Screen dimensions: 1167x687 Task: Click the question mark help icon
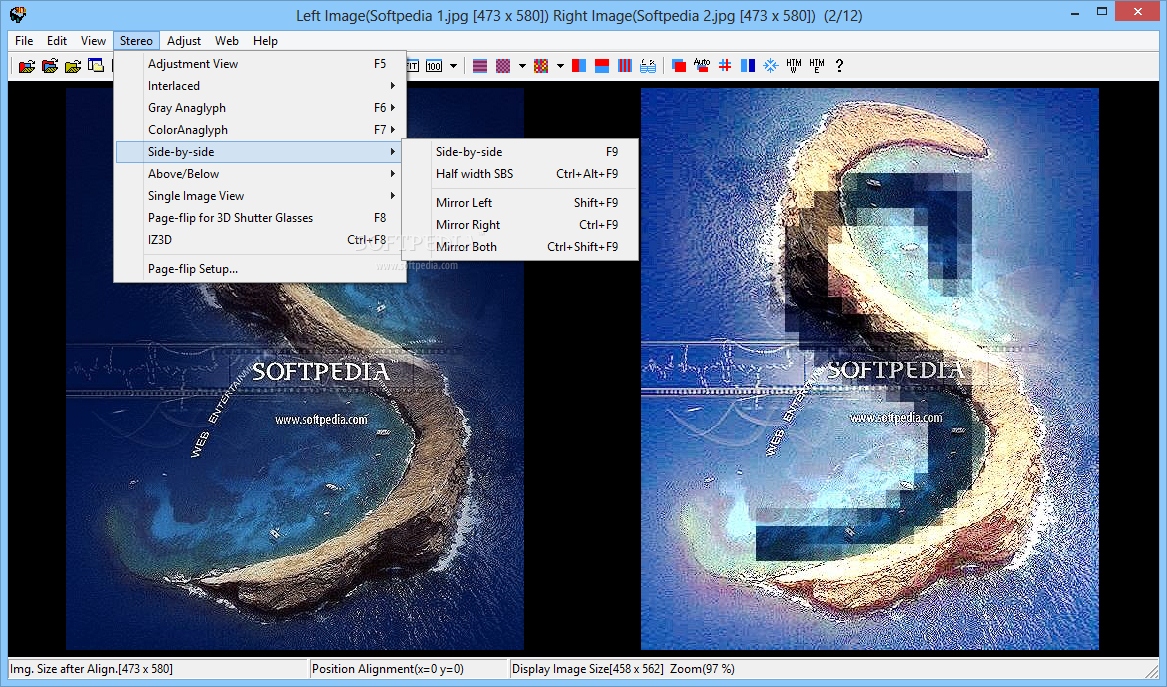[840, 65]
